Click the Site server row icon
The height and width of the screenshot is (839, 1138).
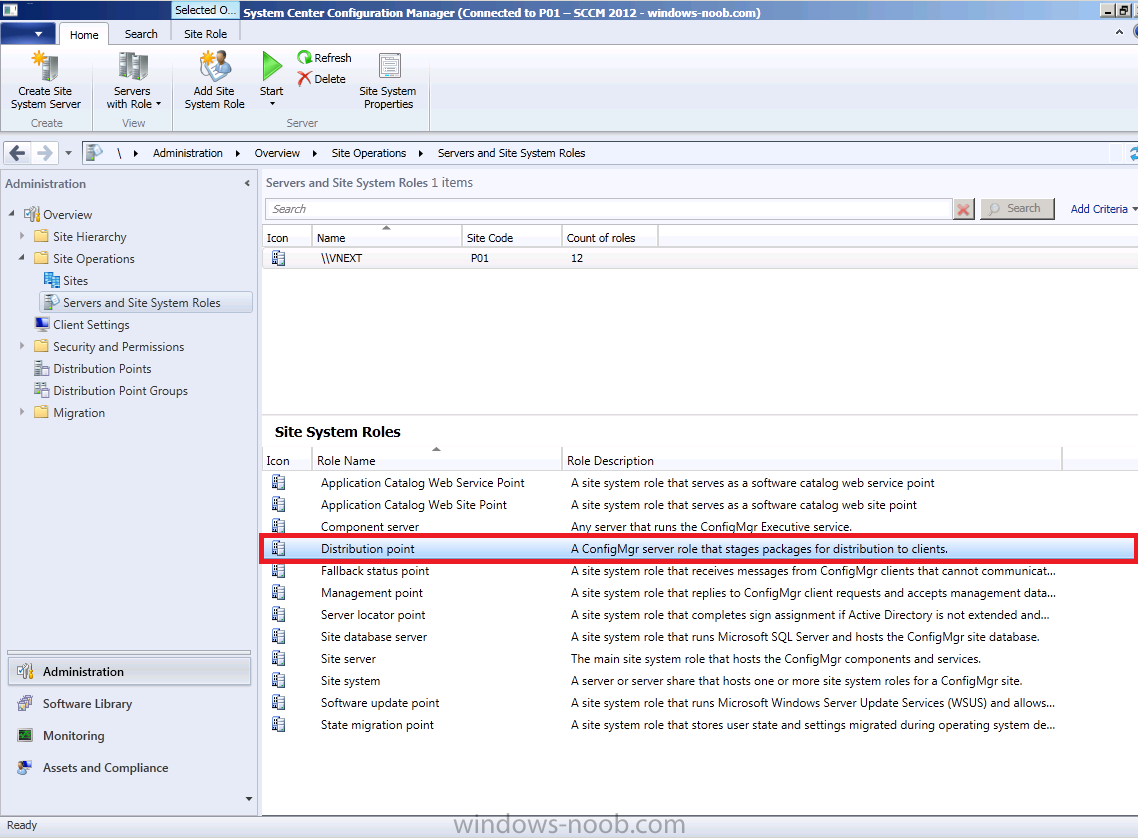pyautogui.click(x=279, y=658)
